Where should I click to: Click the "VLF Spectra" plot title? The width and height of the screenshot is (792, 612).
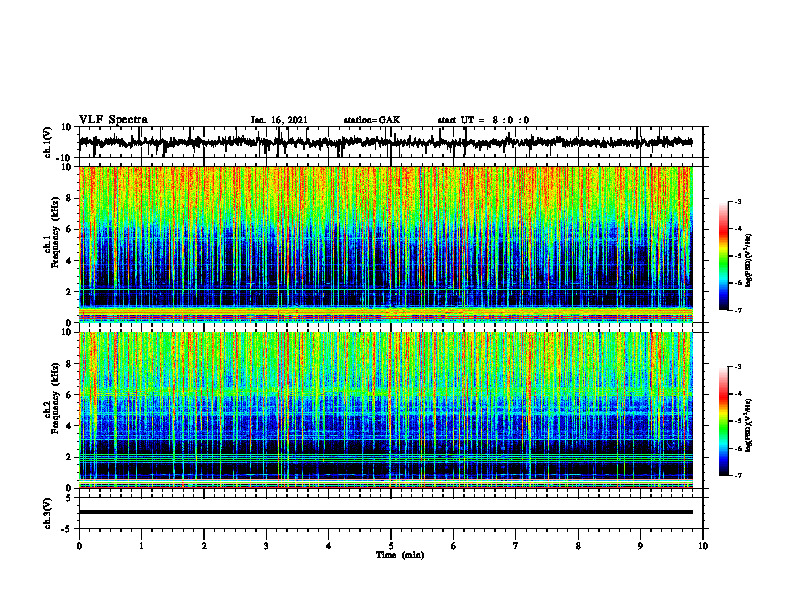click(113, 120)
